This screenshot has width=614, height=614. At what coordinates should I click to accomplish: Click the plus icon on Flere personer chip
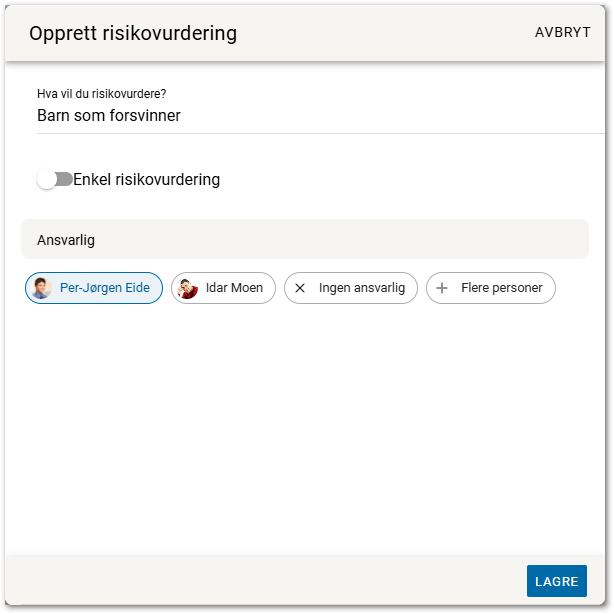point(442,288)
